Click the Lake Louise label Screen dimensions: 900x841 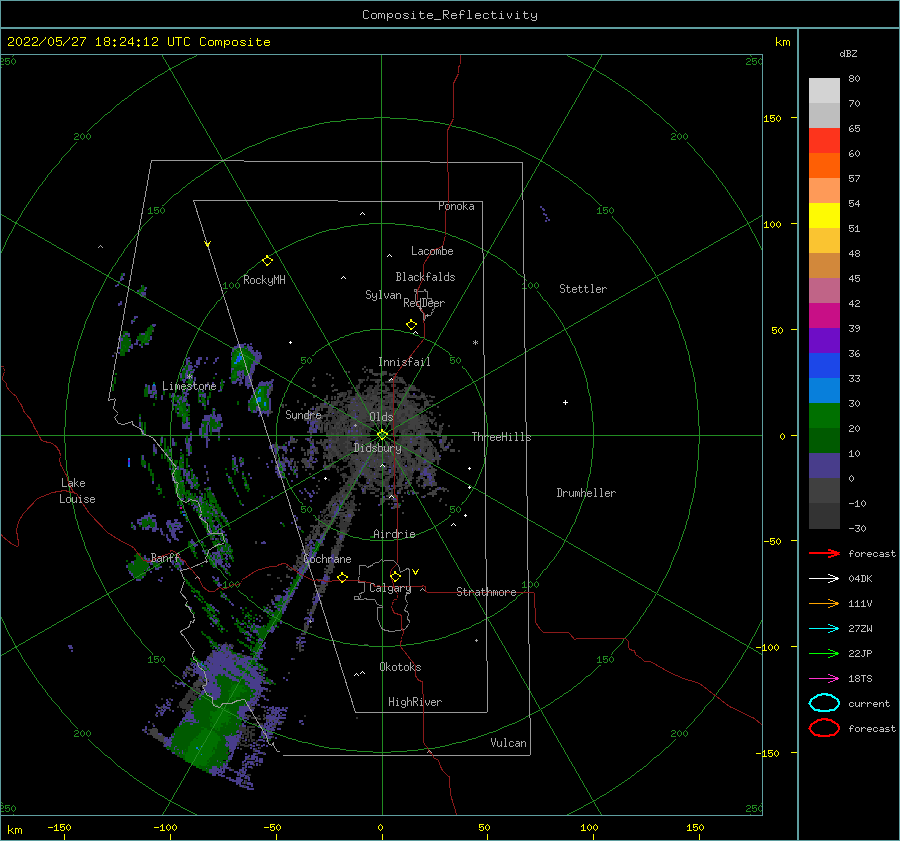pyautogui.click(x=77, y=491)
